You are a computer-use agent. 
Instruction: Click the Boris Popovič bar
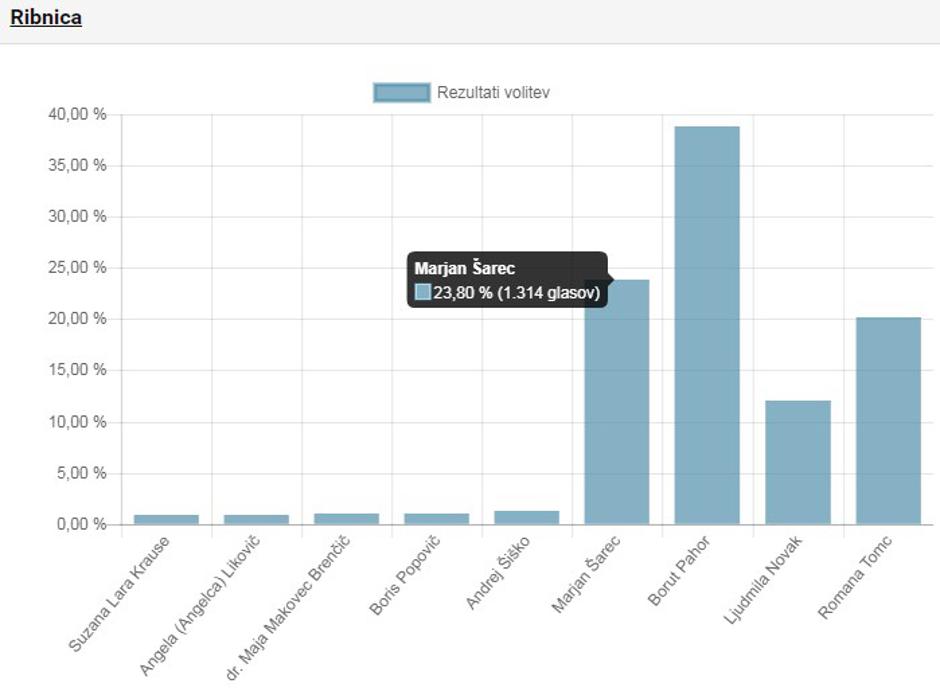tap(436, 518)
